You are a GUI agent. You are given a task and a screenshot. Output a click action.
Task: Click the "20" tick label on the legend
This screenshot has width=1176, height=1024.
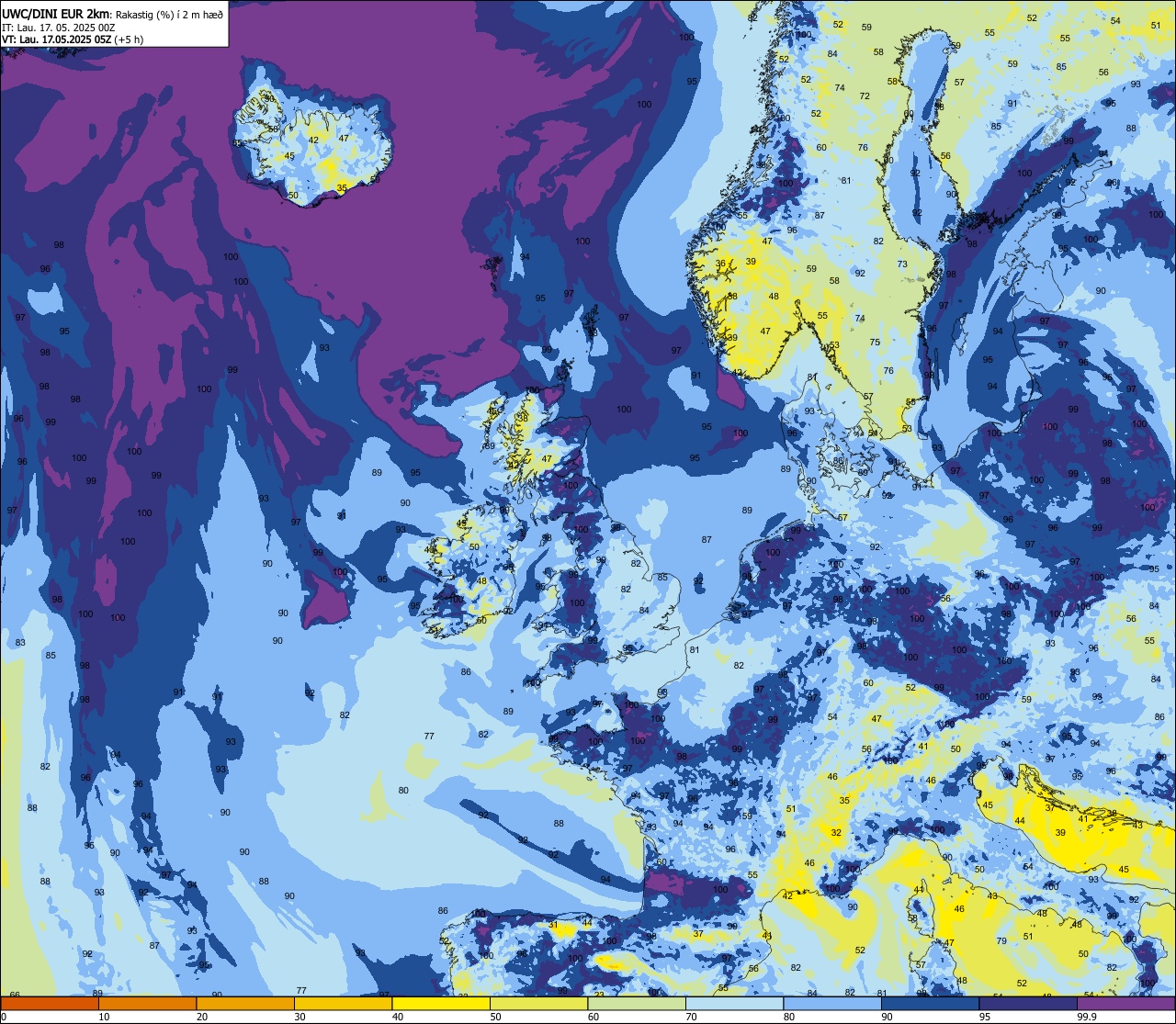tap(202, 1017)
